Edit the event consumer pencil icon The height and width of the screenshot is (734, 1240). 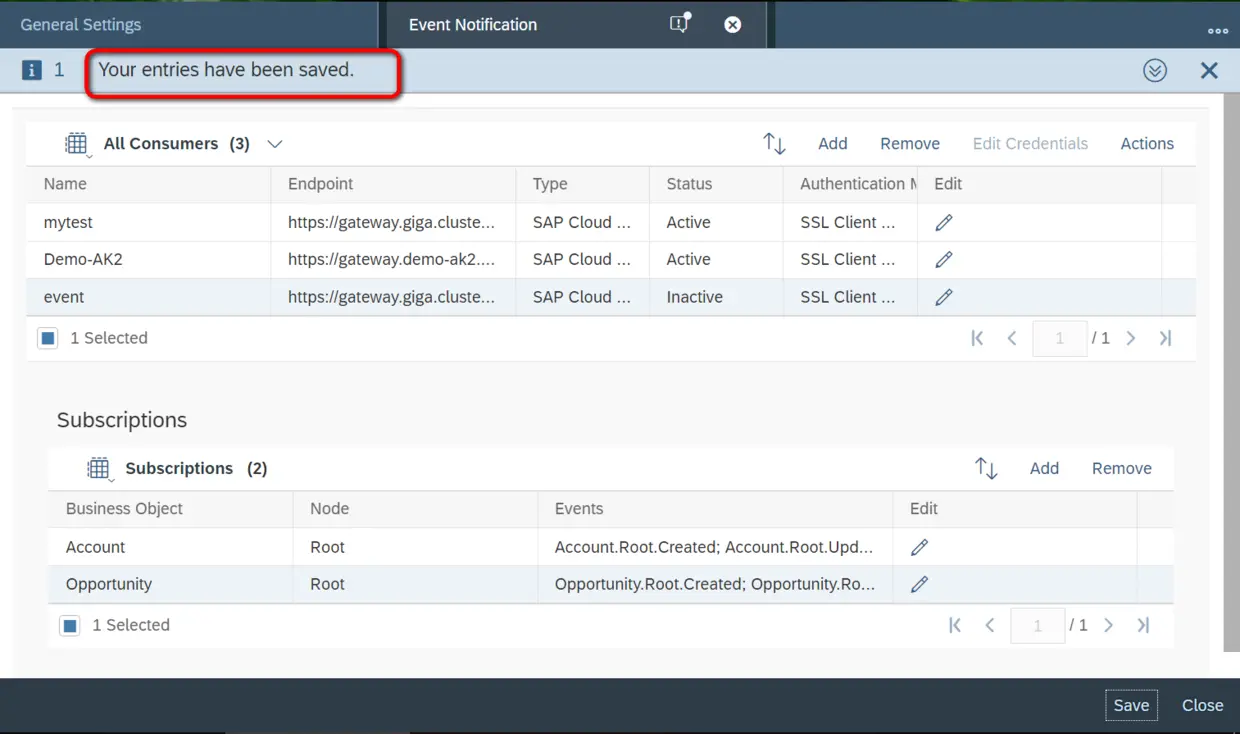943,297
